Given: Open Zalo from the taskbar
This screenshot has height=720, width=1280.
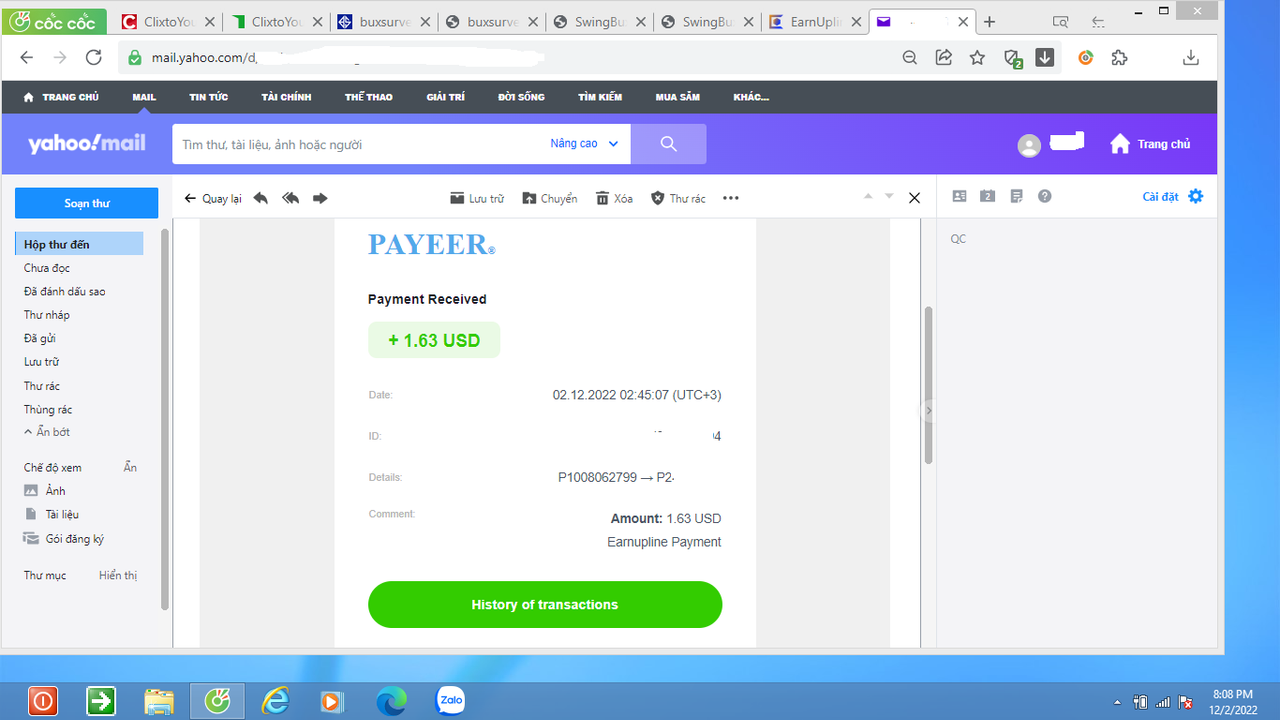Looking at the screenshot, I should pyautogui.click(x=451, y=701).
